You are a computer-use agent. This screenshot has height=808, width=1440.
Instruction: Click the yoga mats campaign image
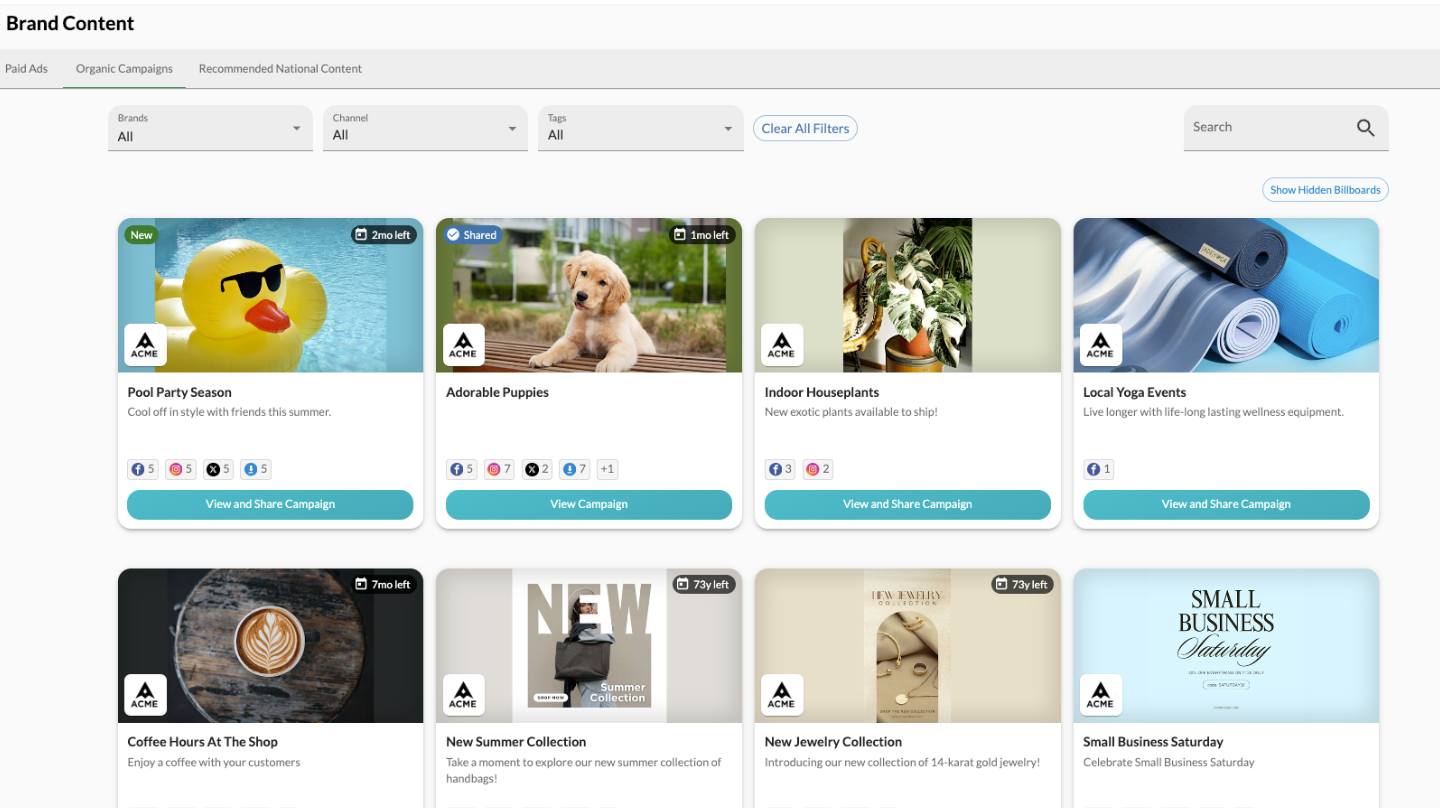(x=1226, y=295)
